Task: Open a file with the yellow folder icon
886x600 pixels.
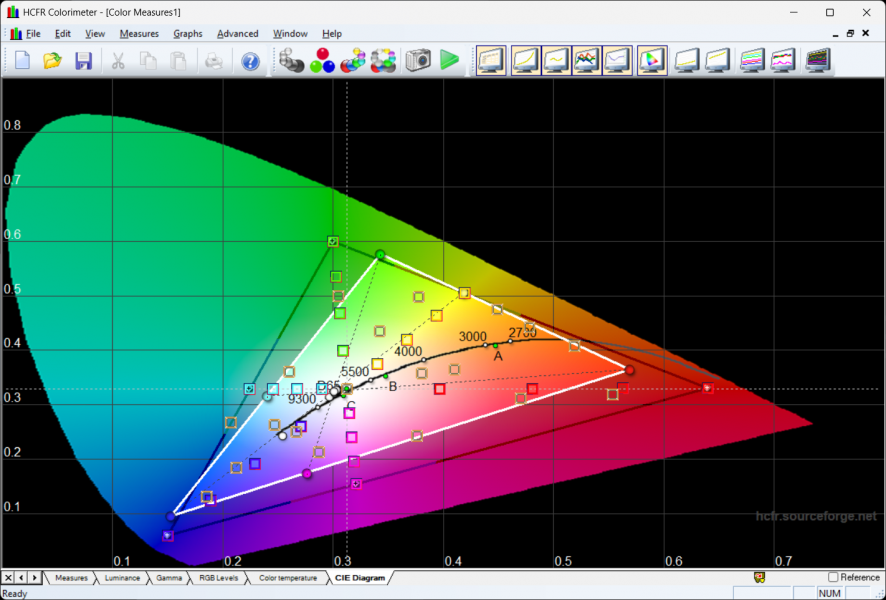Action: pos(52,61)
